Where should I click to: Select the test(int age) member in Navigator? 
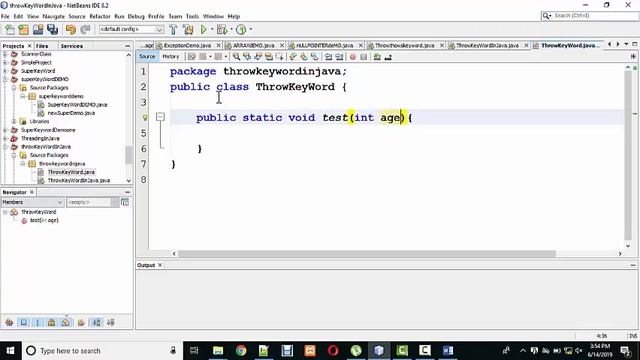pos(44,220)
